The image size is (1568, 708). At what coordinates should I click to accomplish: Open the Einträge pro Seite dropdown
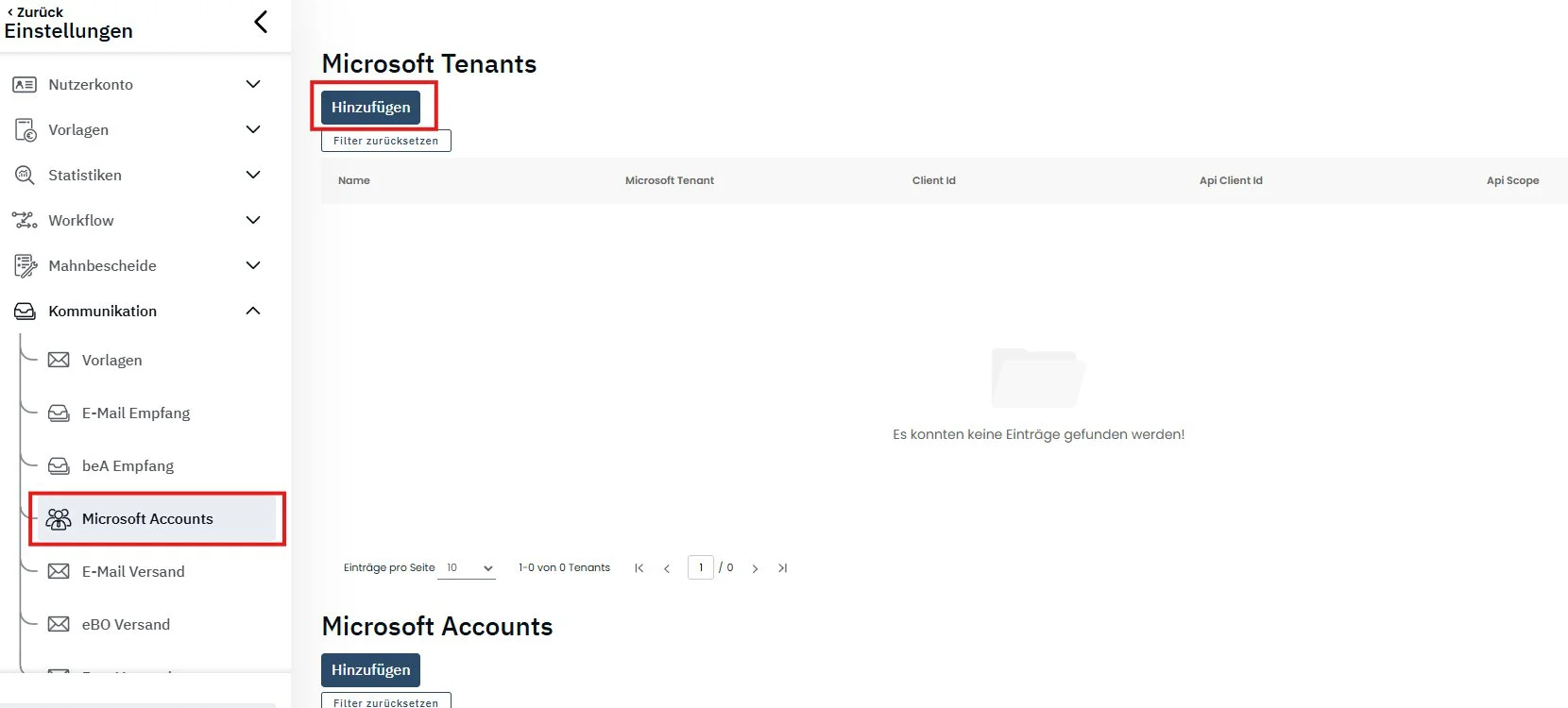pyautogui.click(x=468, y=568)
